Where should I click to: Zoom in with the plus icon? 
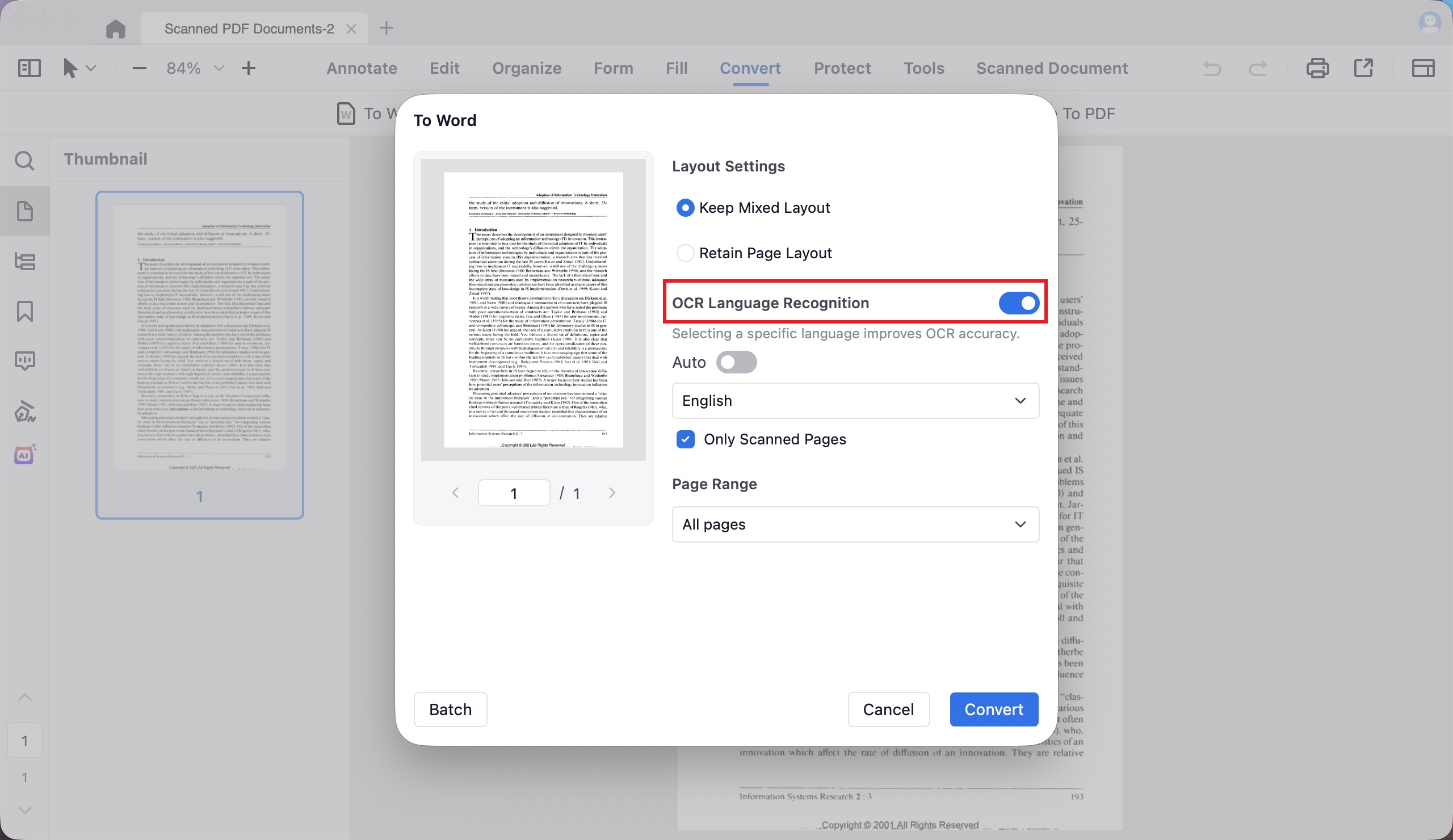point(248,68)
